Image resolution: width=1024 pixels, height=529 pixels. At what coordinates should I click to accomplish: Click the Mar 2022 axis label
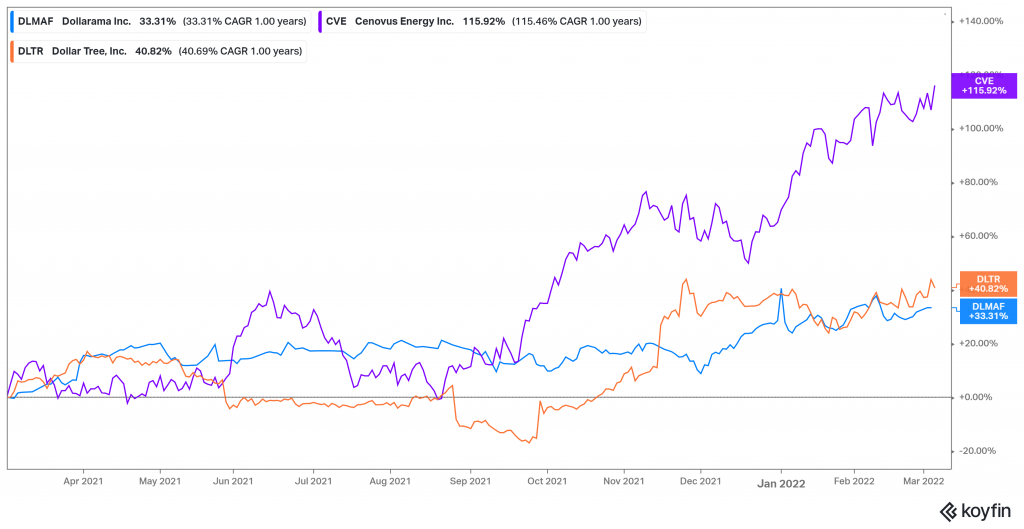923,480
